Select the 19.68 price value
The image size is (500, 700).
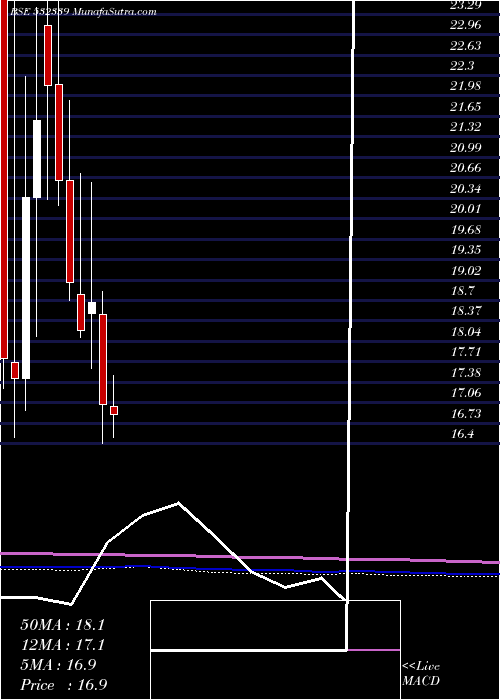pyautogui.click(x=466, y=229)
